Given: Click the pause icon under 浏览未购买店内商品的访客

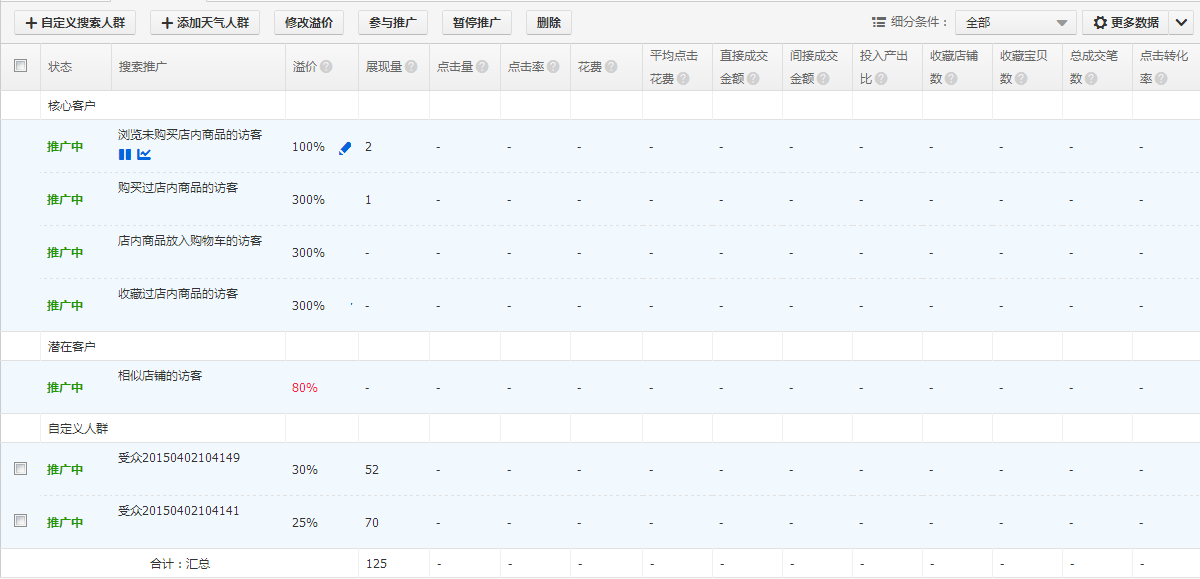Looking at the screenshot, I should 125,154.
